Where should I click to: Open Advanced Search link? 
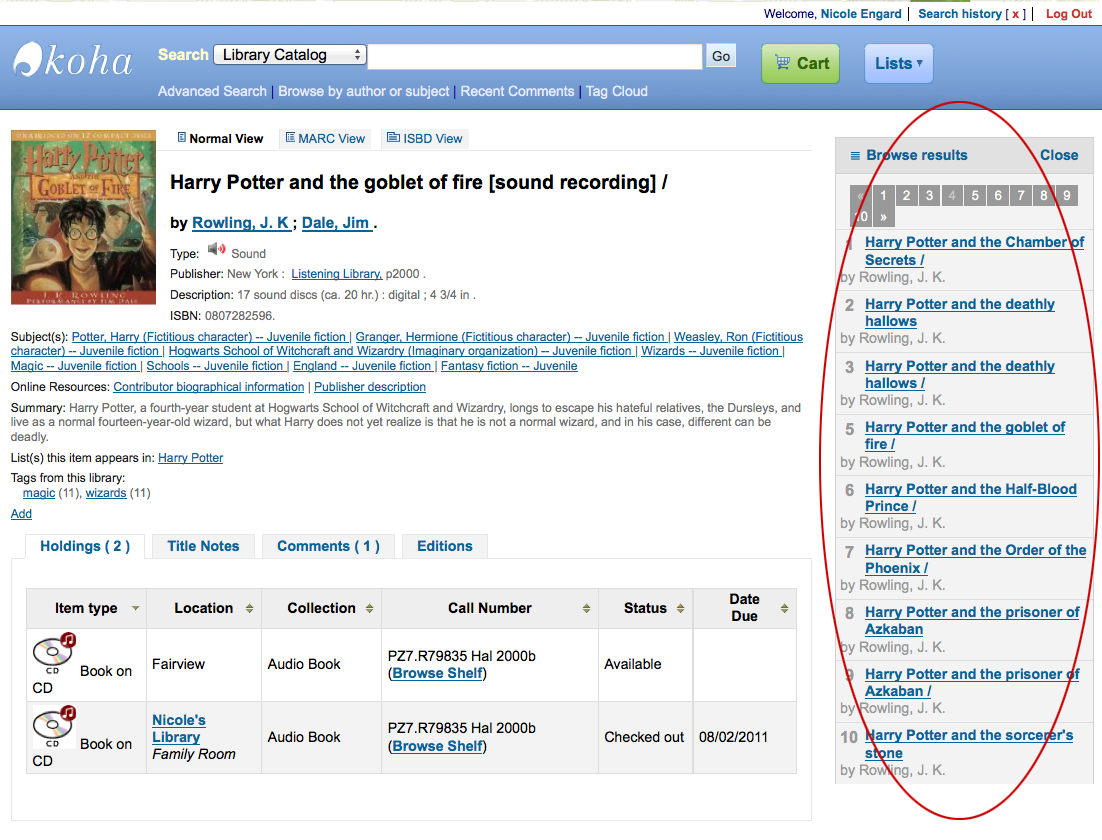212,91
